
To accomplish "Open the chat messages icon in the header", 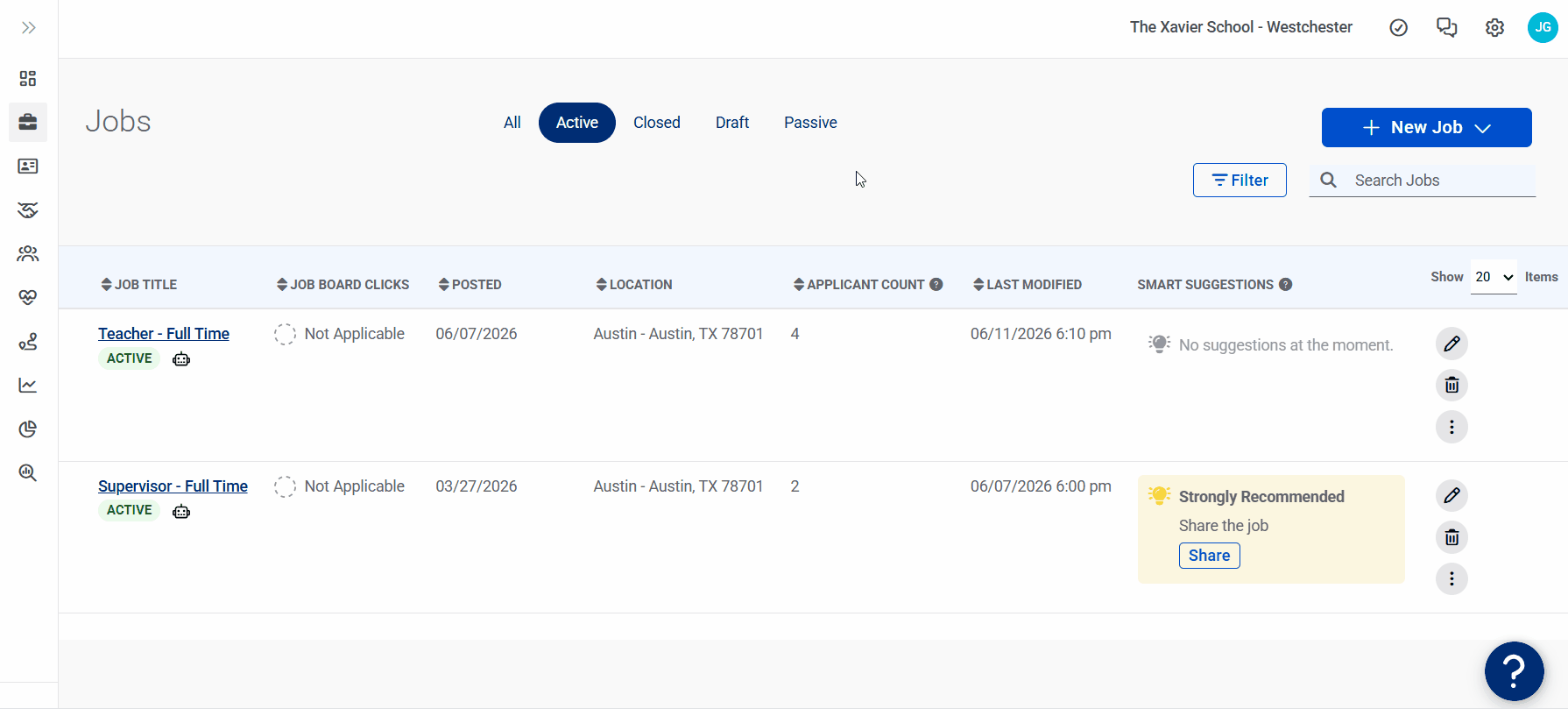I will point(1447,28).
